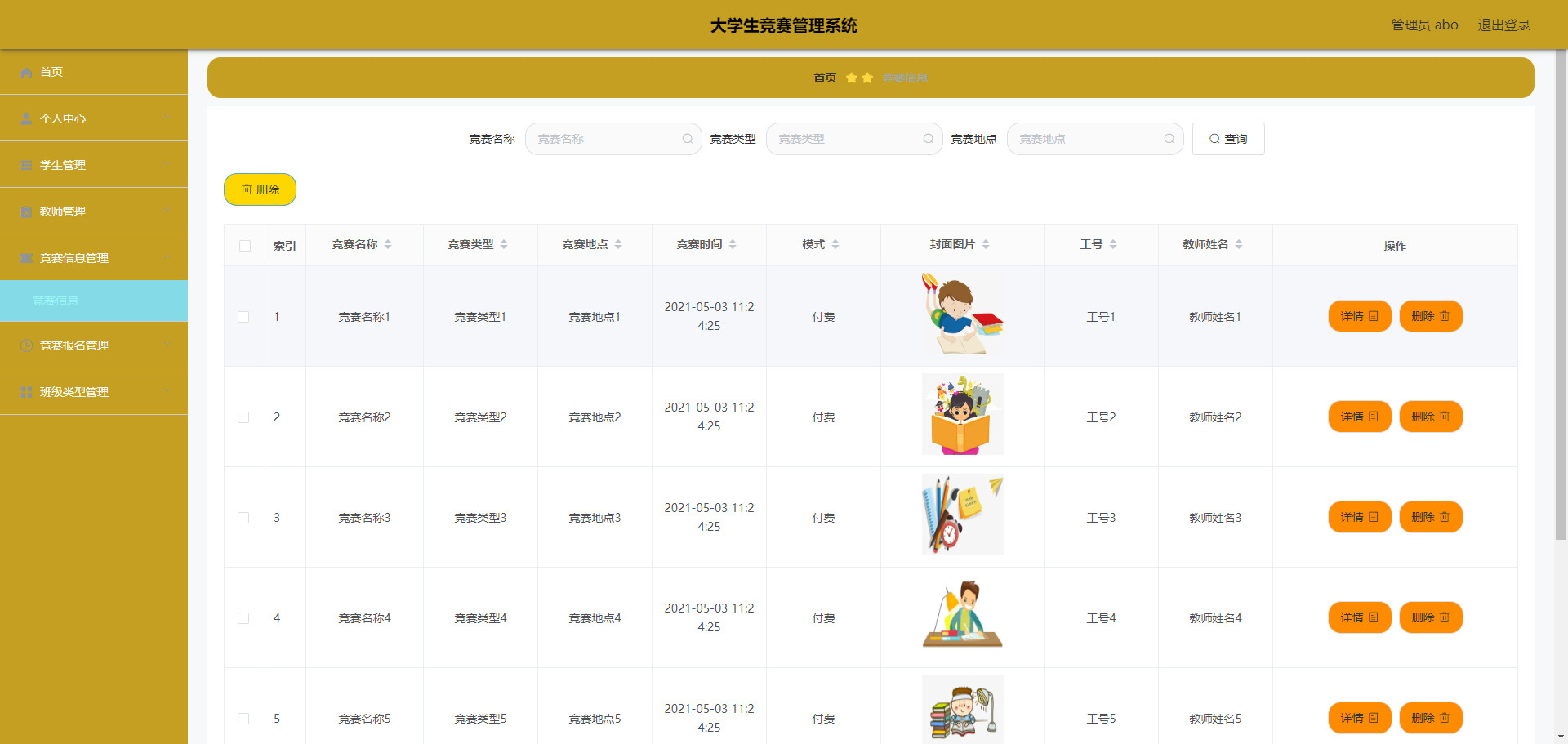Screen dimensions: 1568x744
Task: Click the cover thumbnail for 竞赛名称3
Action: click(963, 515)
